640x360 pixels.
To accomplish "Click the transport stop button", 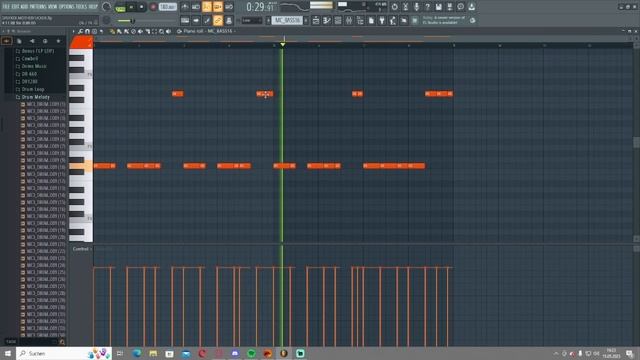I will point(142,7).
